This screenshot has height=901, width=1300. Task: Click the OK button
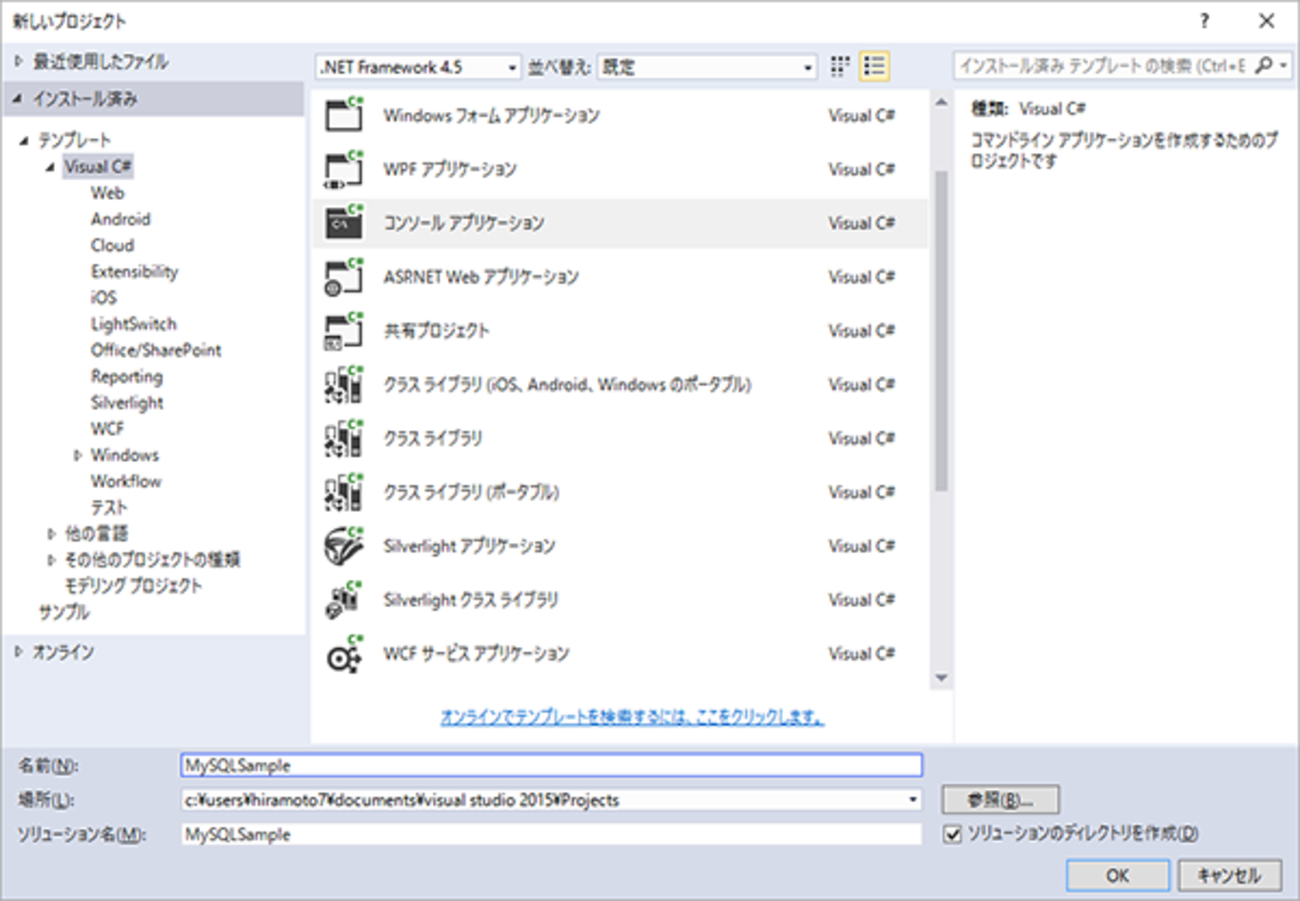coord(1117,876)
